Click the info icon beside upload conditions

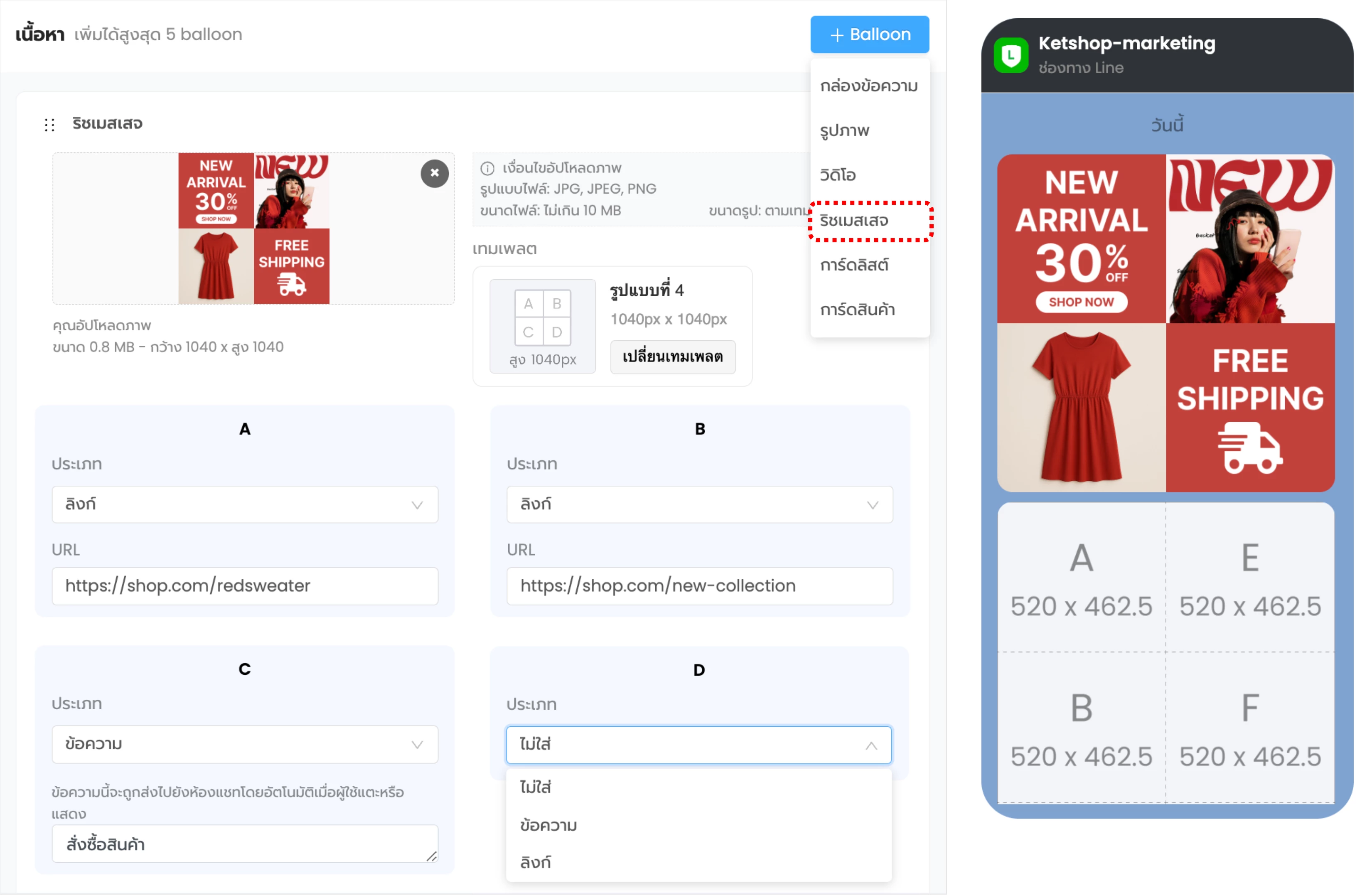coord(487,168)
